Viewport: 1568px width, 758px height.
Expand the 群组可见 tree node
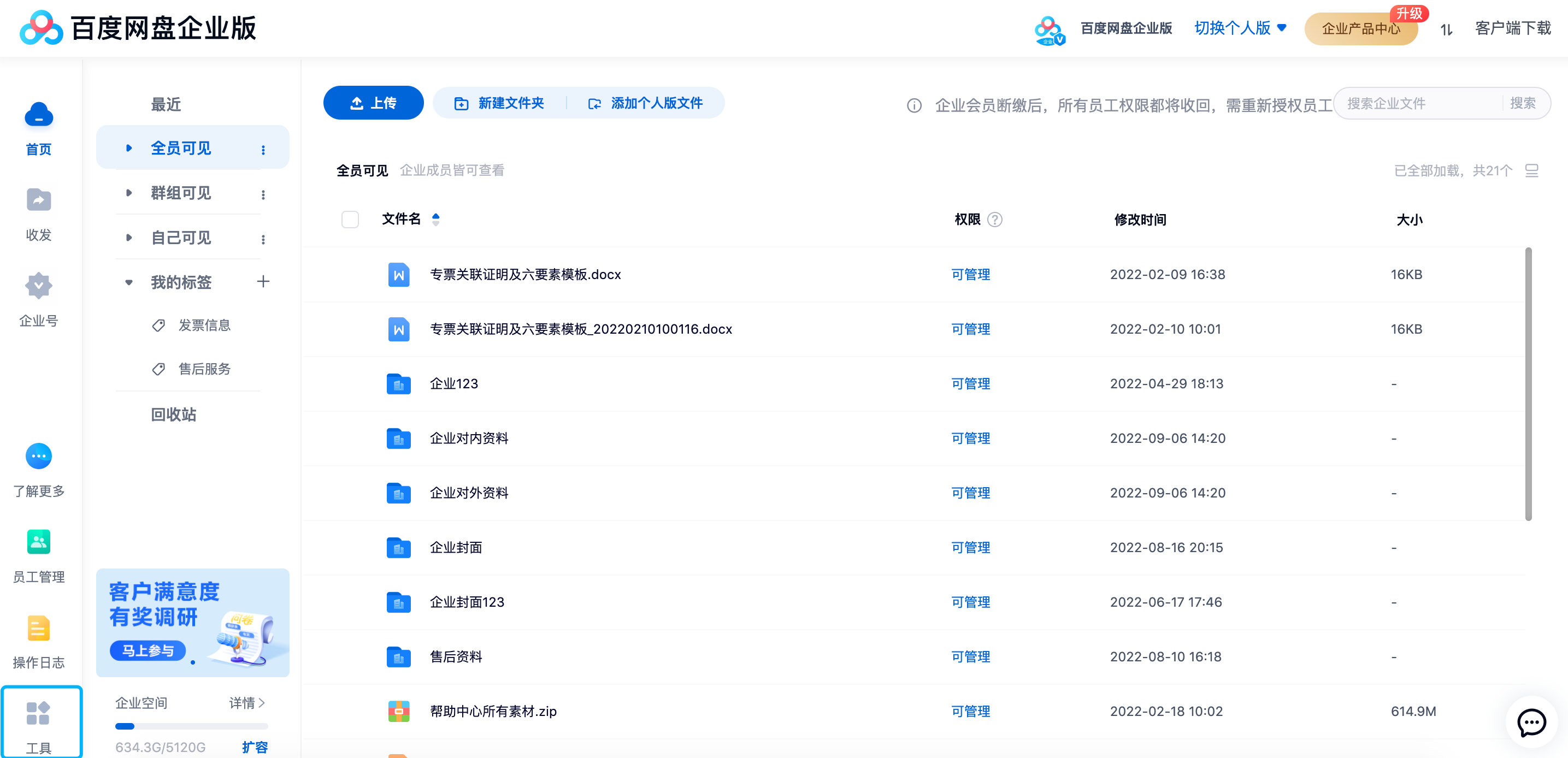[128, 193]
